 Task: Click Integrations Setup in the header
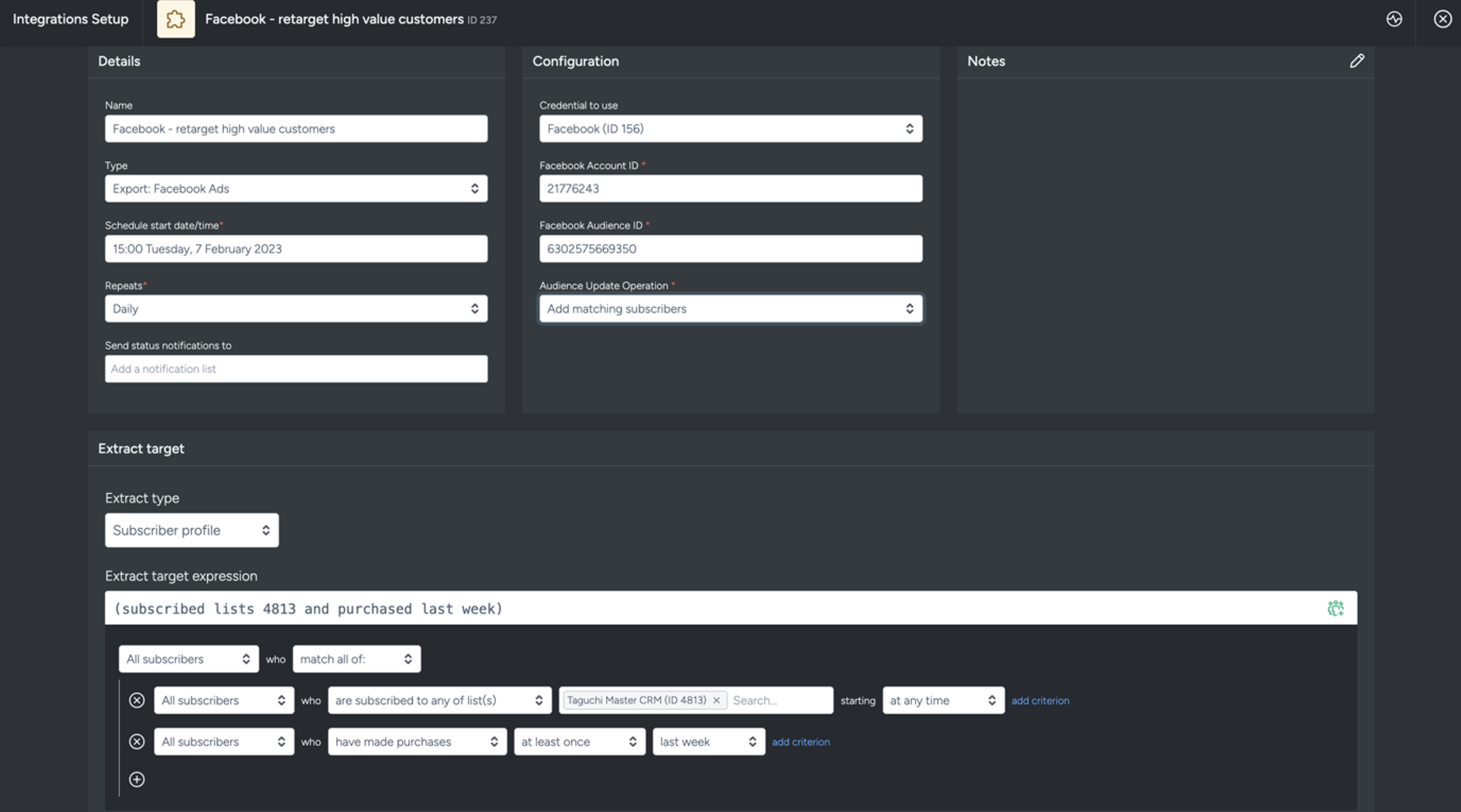[70, 19]
